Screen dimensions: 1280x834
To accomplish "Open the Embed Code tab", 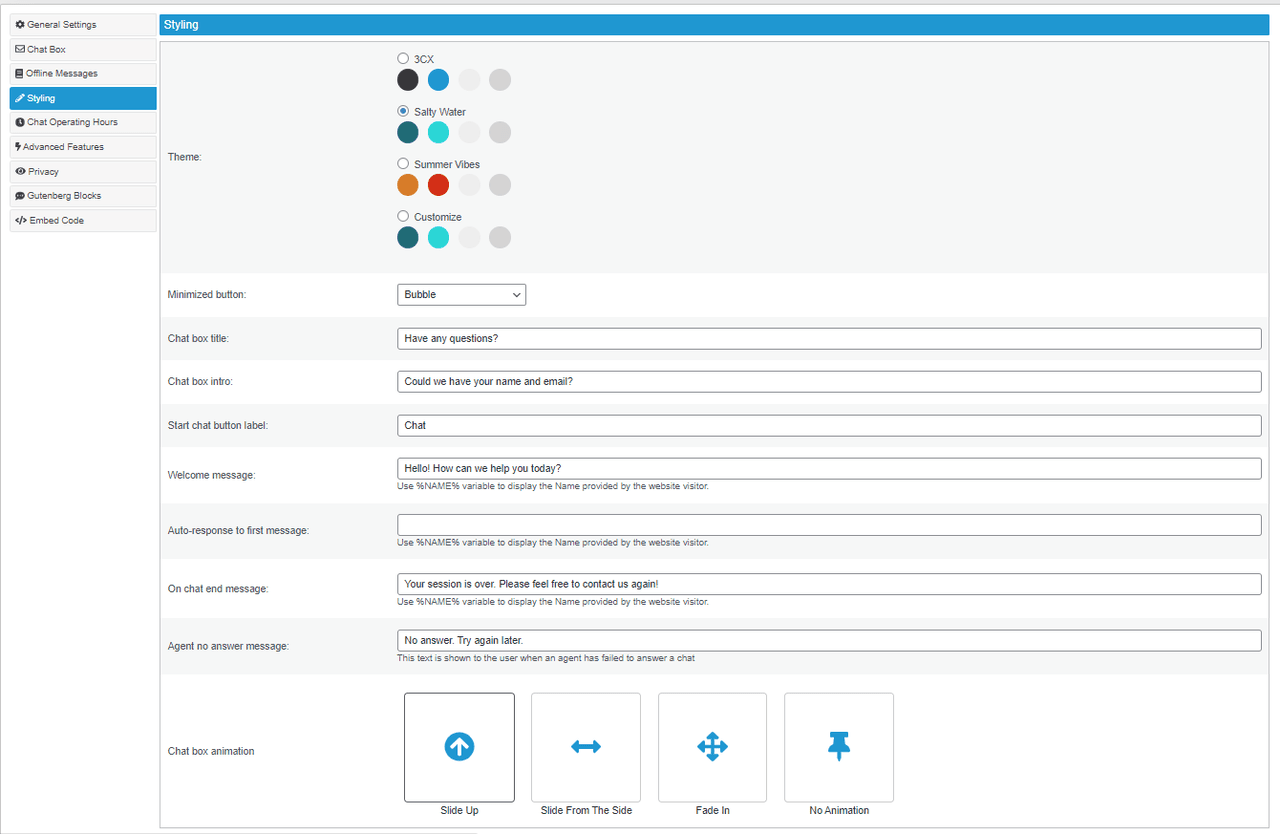I will (83, 220).
